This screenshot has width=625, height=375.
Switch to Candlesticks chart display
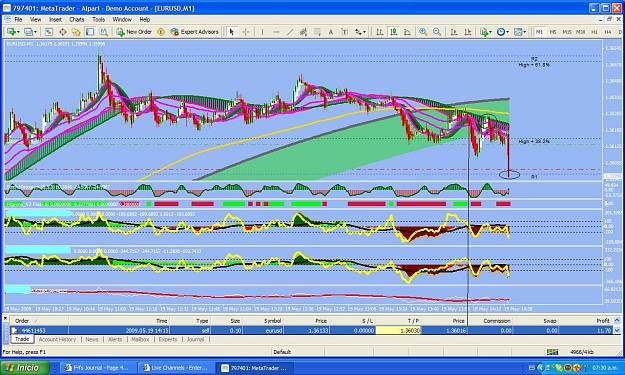tap(393, 32)
